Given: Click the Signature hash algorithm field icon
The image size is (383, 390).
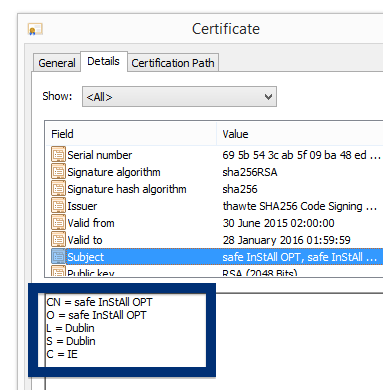Looking at the screenshot, I should (58, 189).
